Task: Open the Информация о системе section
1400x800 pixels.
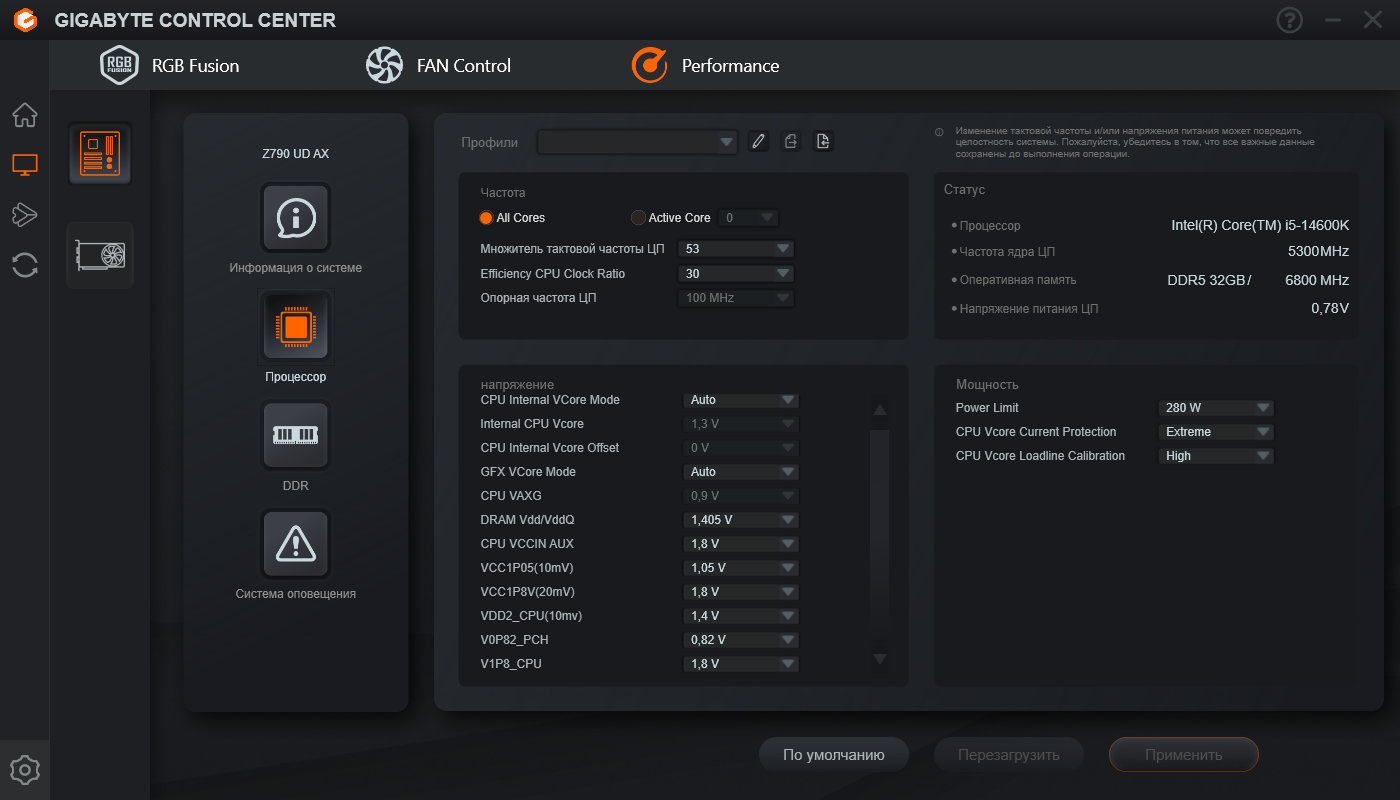Action: 295,217
